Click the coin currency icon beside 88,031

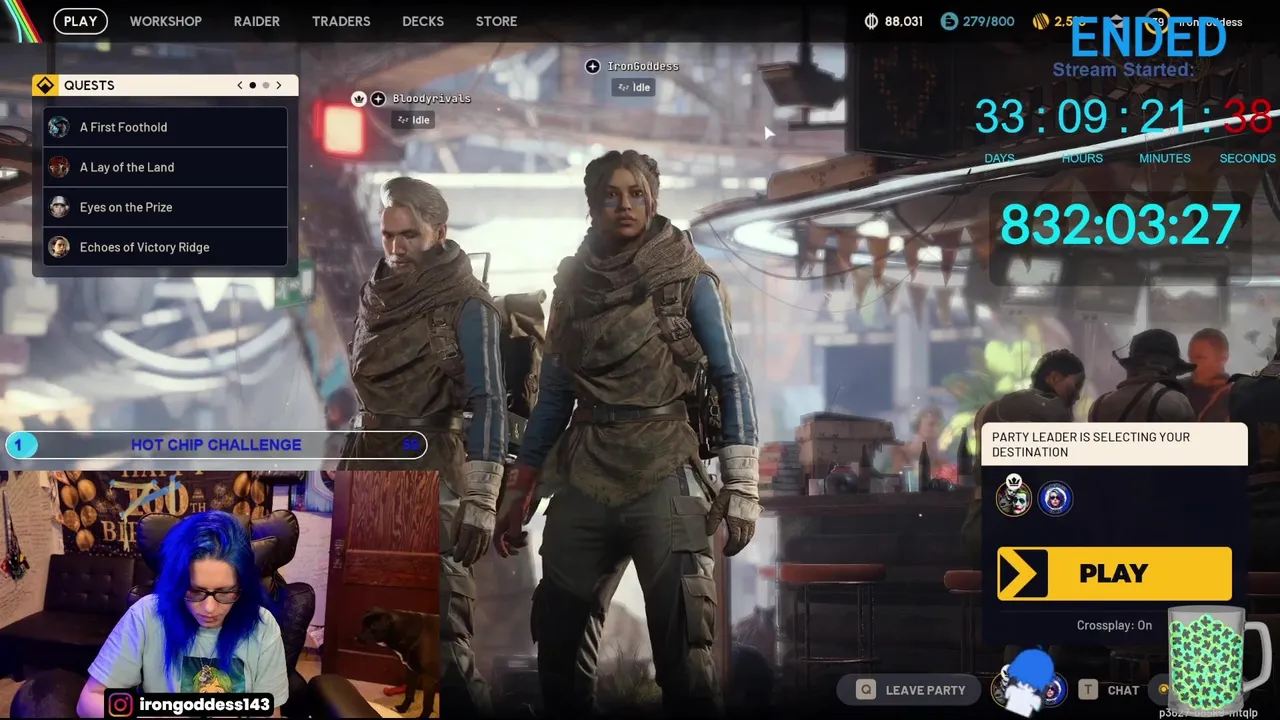click(871, 21)
